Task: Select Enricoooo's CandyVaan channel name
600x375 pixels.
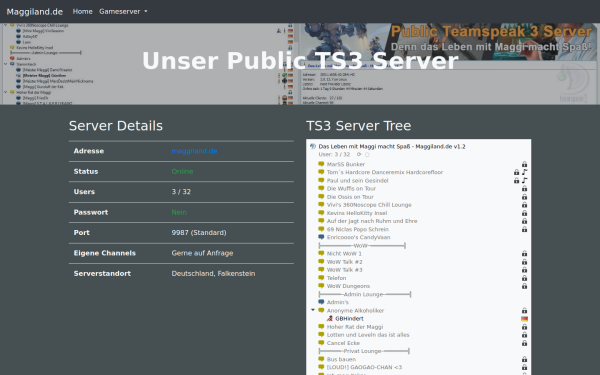Action: (359, 237)
